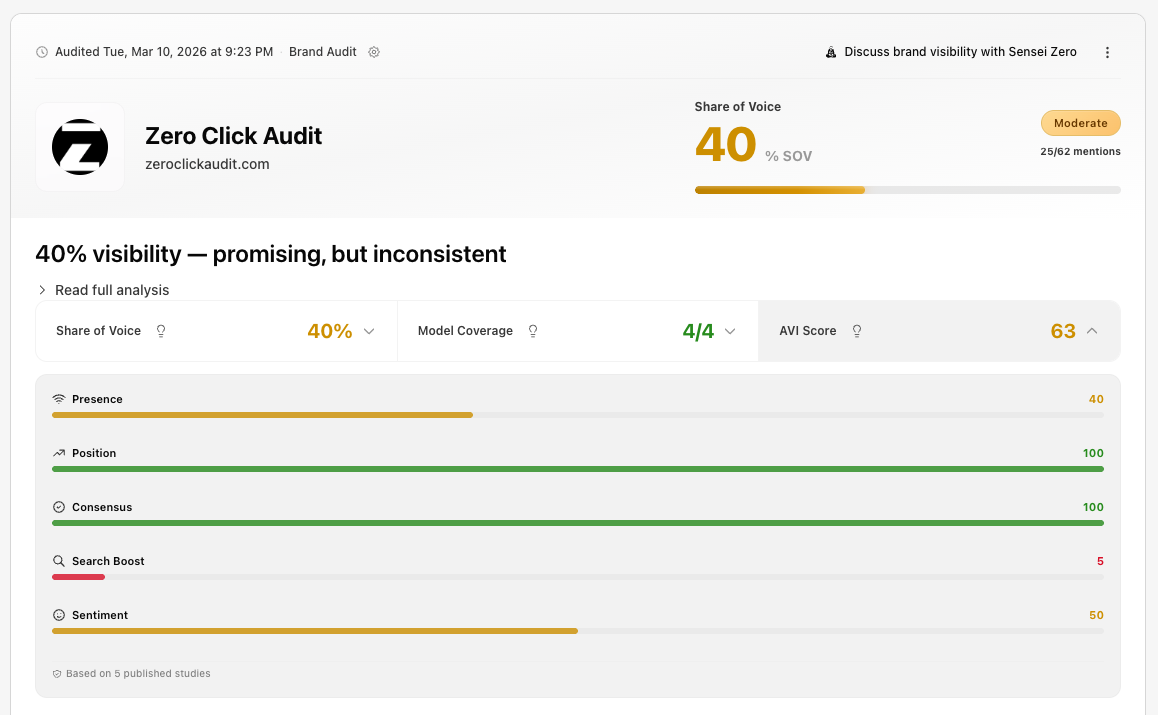Click the Sentiment smiley face icon

tap(59, 615)
